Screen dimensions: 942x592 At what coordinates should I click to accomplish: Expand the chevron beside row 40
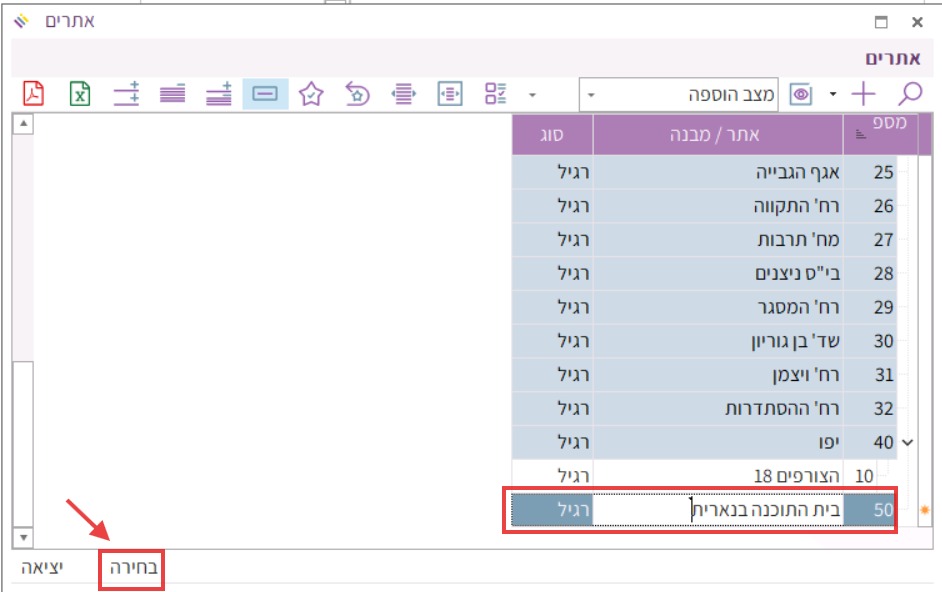[908, 441]
